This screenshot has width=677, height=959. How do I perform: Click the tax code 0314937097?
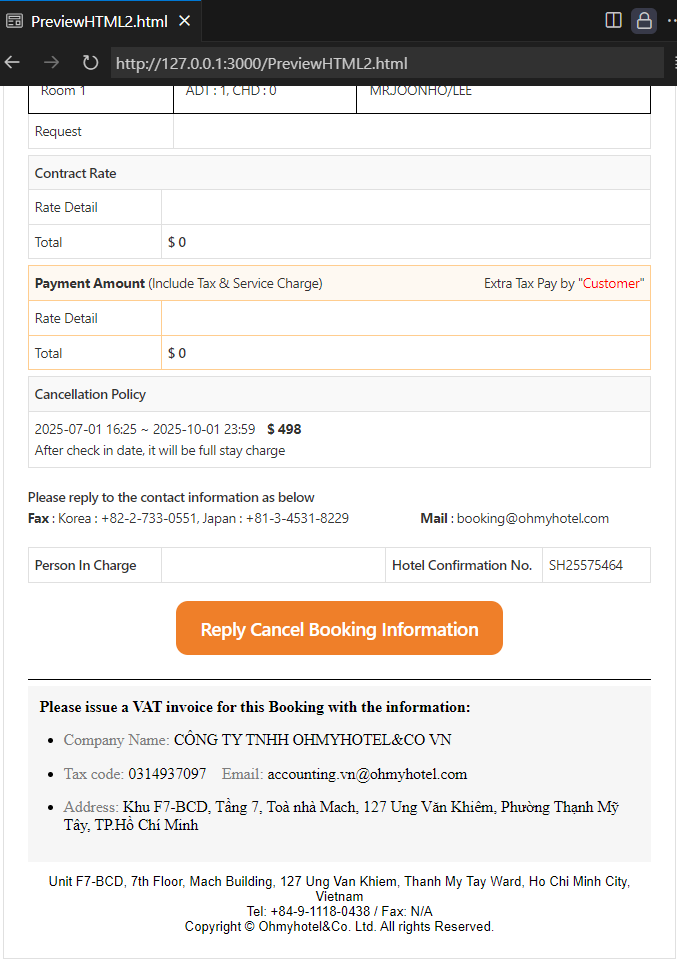click(167, 774)
